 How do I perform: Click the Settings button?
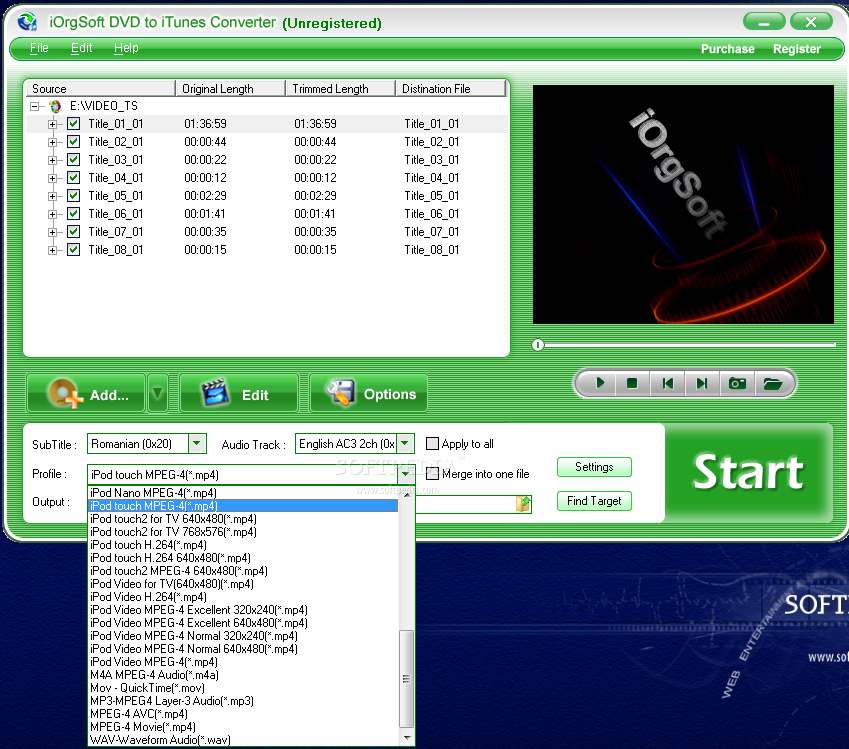point(594,467)
